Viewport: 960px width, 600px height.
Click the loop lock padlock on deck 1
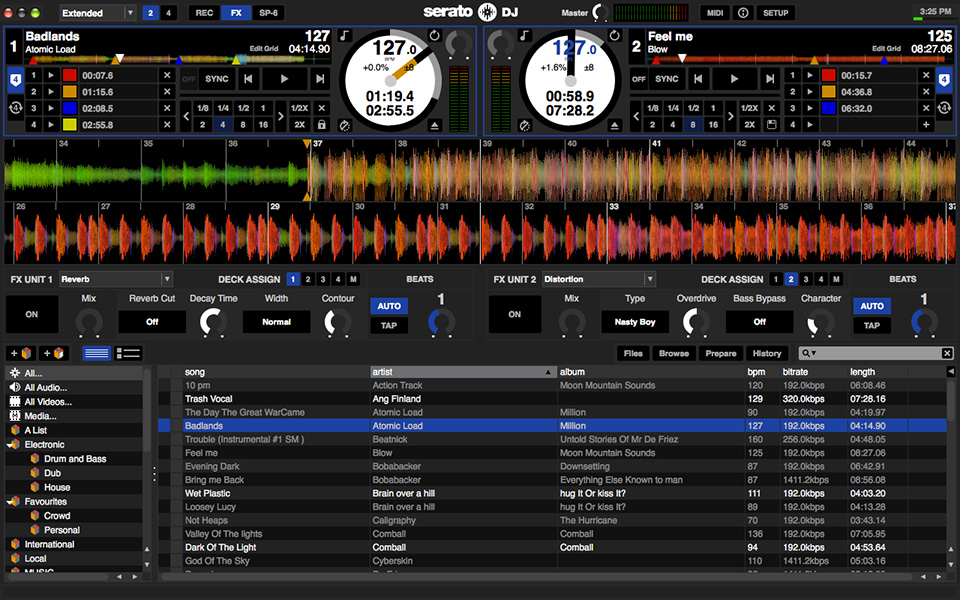coord(321,125)
